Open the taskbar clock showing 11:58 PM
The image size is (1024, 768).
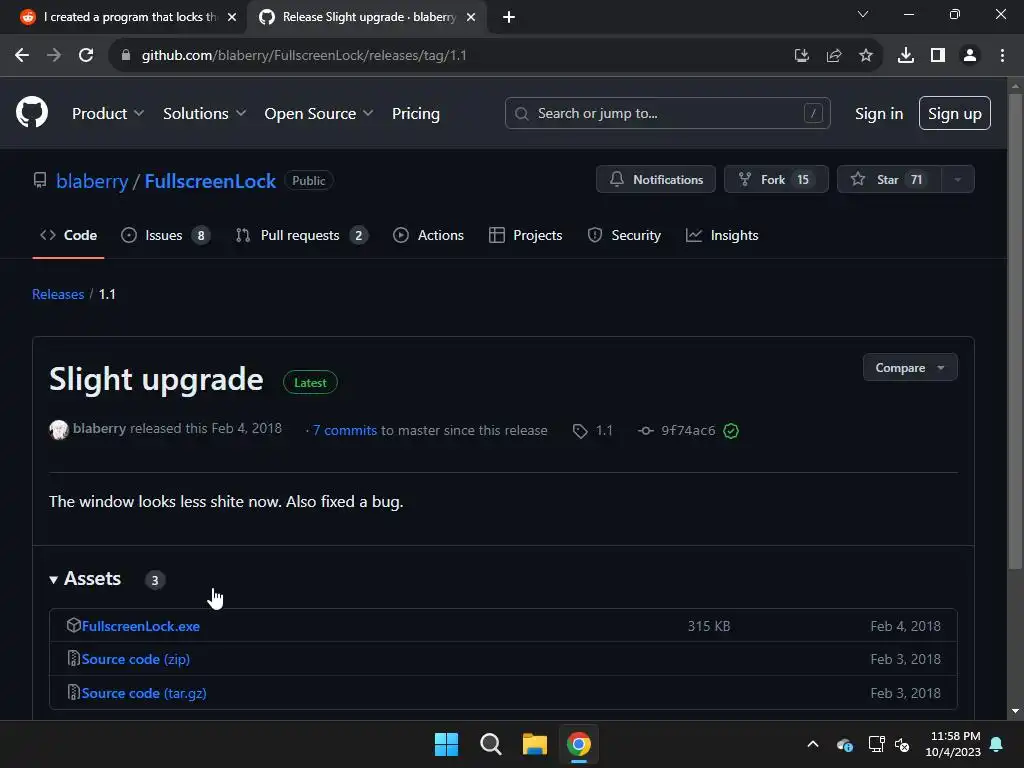point(953,744)
